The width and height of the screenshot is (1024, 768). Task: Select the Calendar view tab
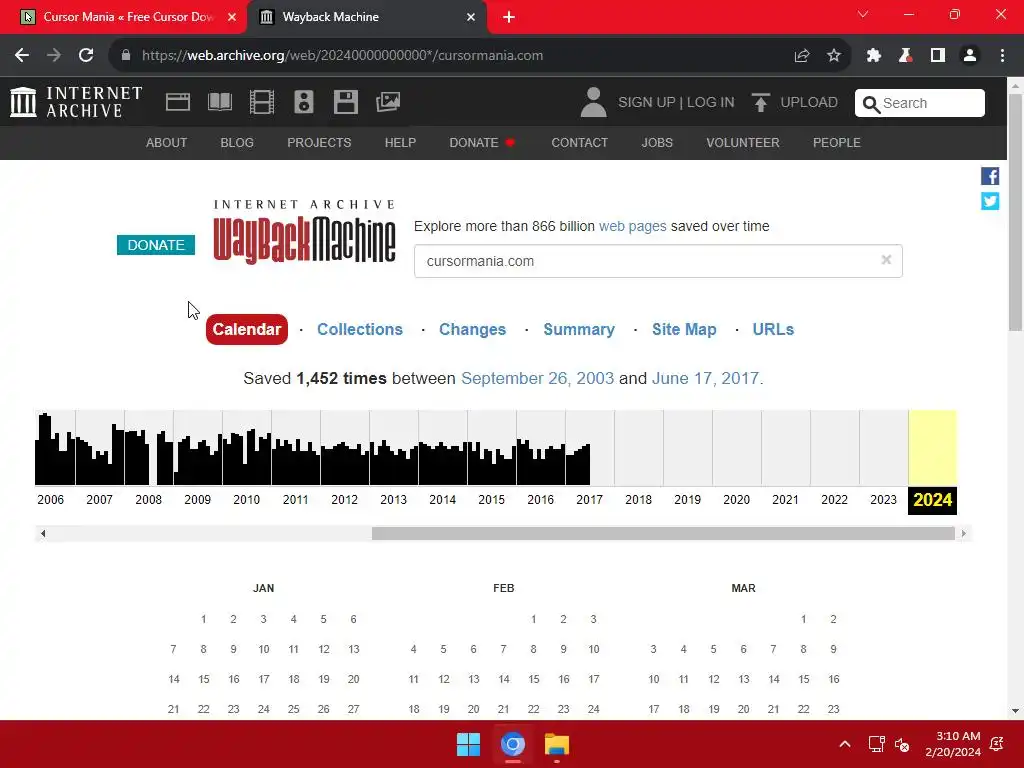(x=247, y=329)
